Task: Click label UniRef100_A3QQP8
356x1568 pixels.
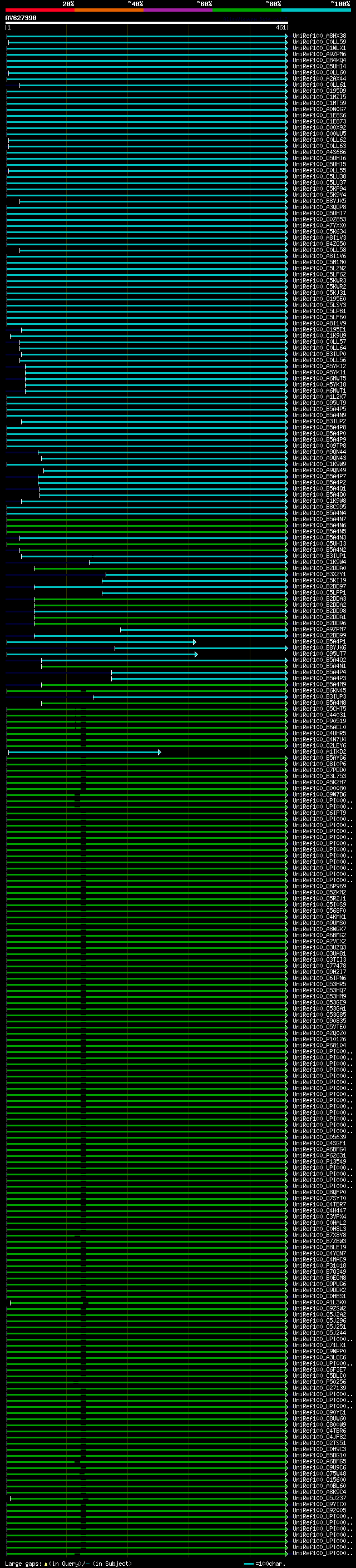Action: pos(319,207)
